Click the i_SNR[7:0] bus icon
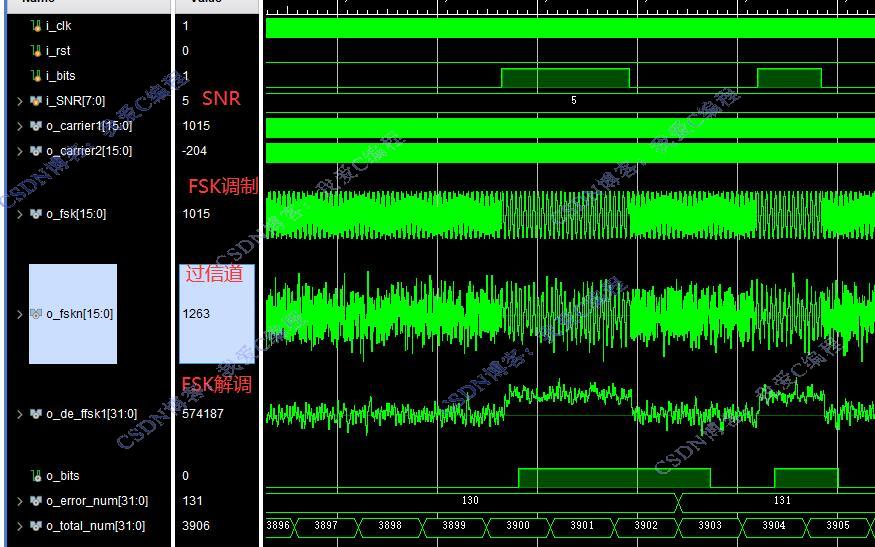 coord(36,101)
